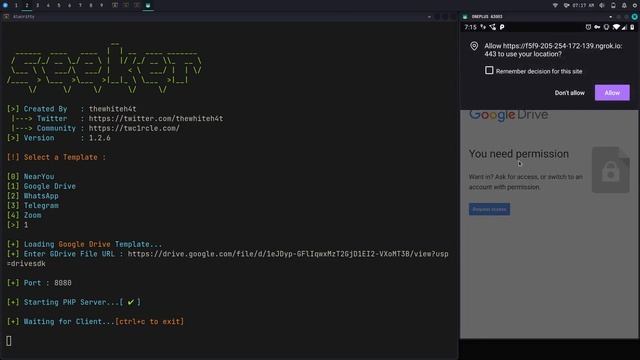Check Remember decision for this site
Viewport: 640px width, 360px height.
pyautogui.click(x=489, y=70)
